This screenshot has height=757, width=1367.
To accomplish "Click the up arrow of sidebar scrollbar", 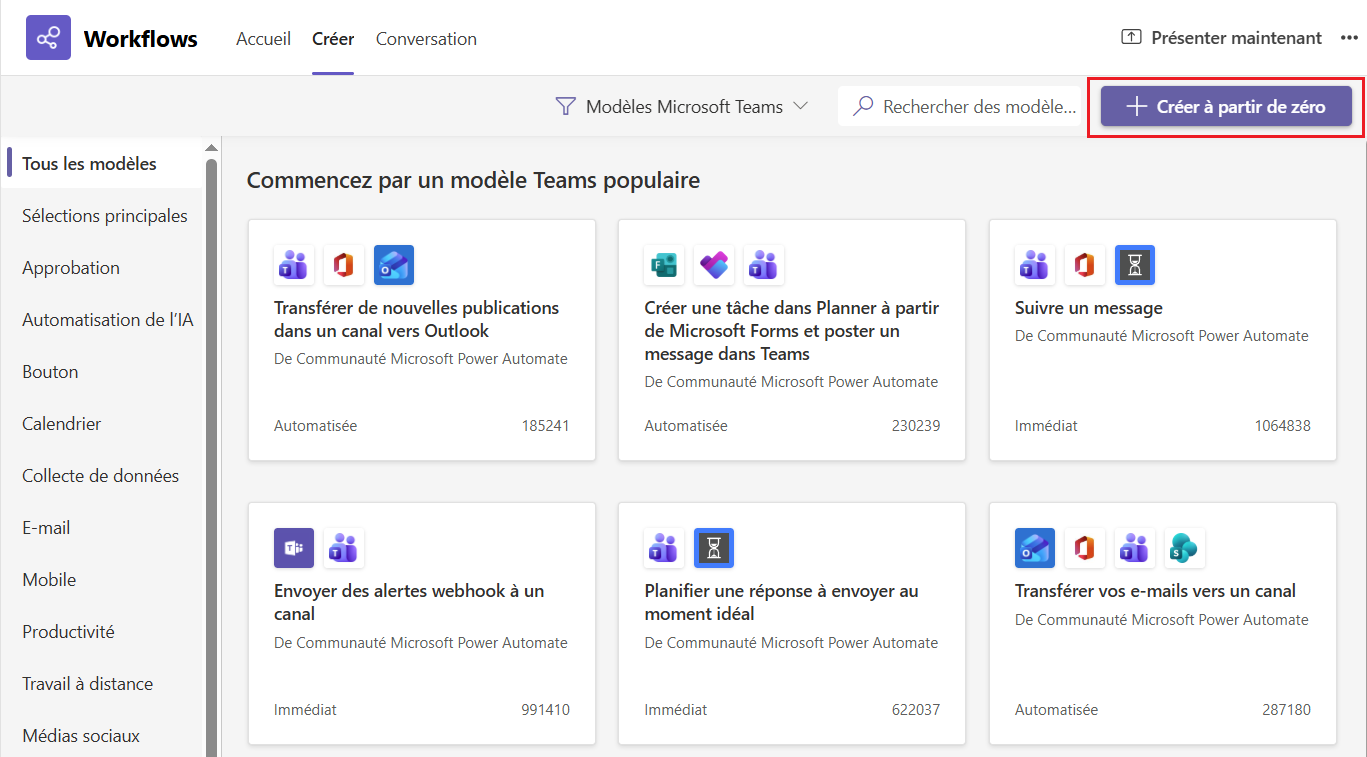I will click(211, 148).
